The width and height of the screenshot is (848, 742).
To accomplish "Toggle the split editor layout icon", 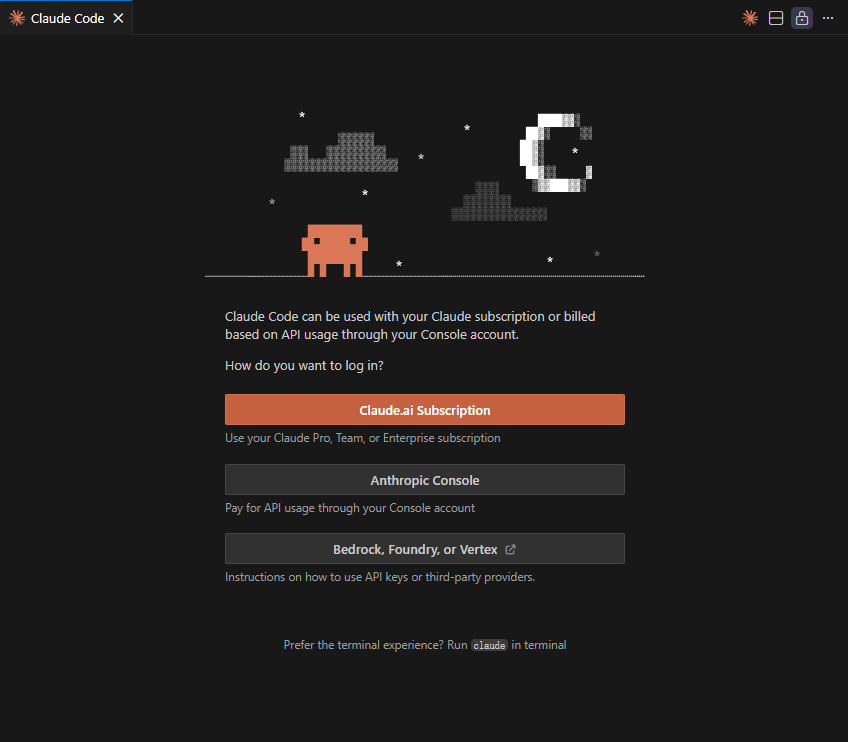I will [776, 18].
